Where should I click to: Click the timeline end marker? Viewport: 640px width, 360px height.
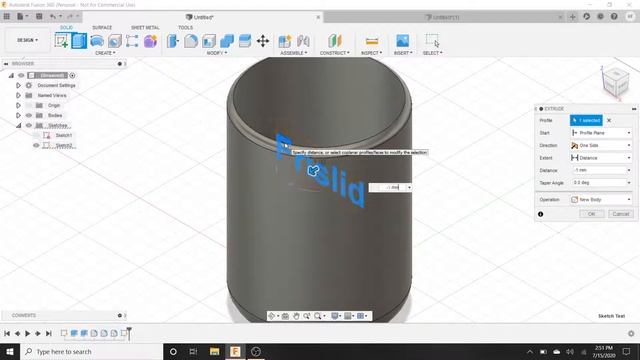[x=129, y=333]
